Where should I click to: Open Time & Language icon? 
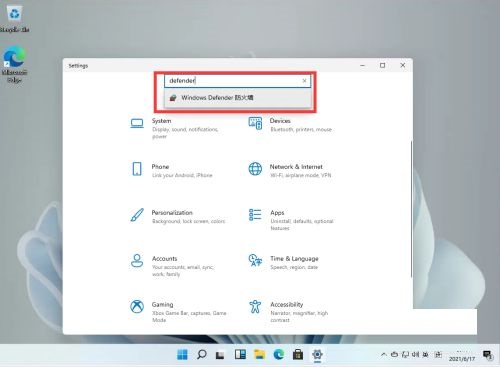coord(255,260)
